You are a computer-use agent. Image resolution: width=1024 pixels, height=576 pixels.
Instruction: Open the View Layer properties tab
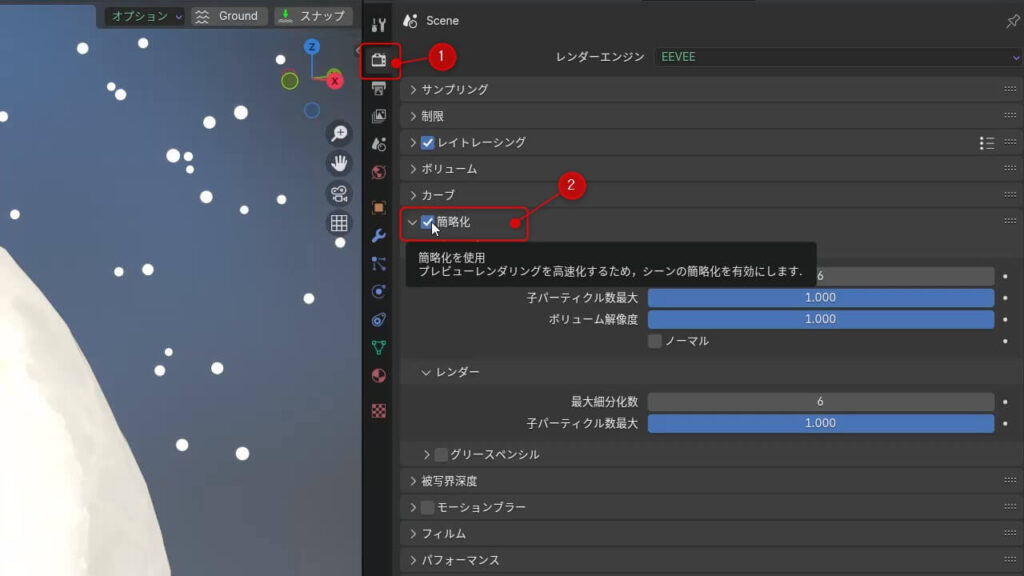click(x=379, y=116)
